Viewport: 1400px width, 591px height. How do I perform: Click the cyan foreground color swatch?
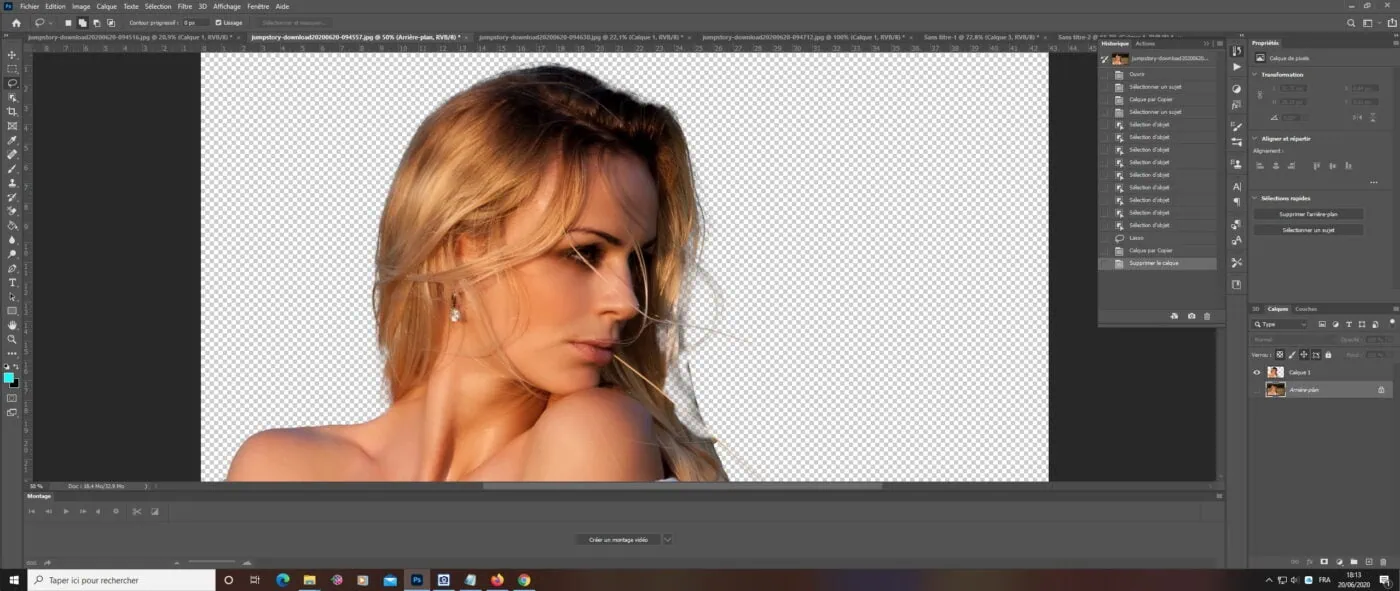(x=9, y=377)
